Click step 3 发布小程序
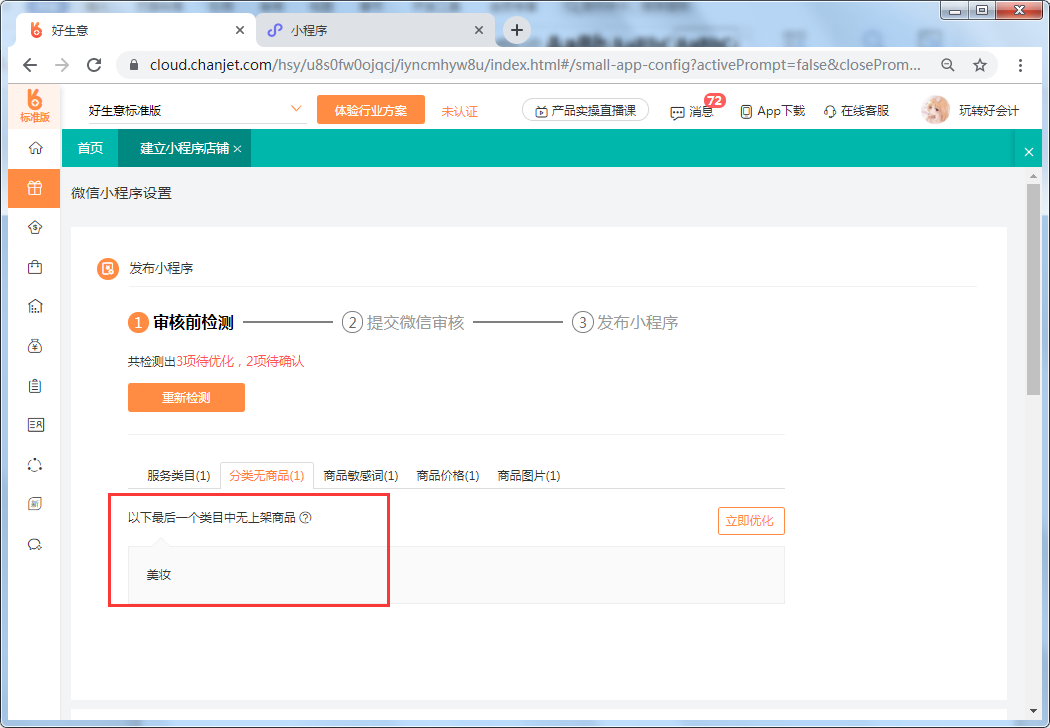 625,323
